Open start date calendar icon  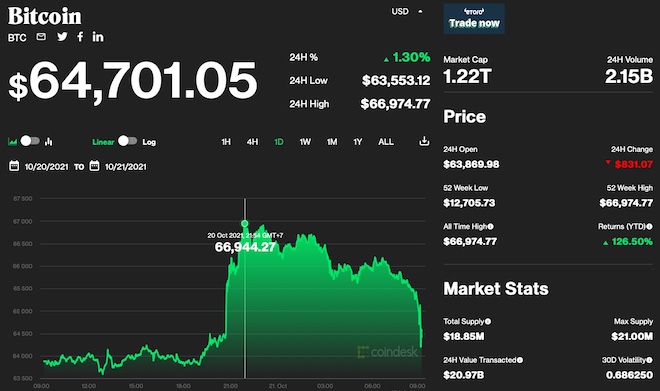(x=14, y=166)
